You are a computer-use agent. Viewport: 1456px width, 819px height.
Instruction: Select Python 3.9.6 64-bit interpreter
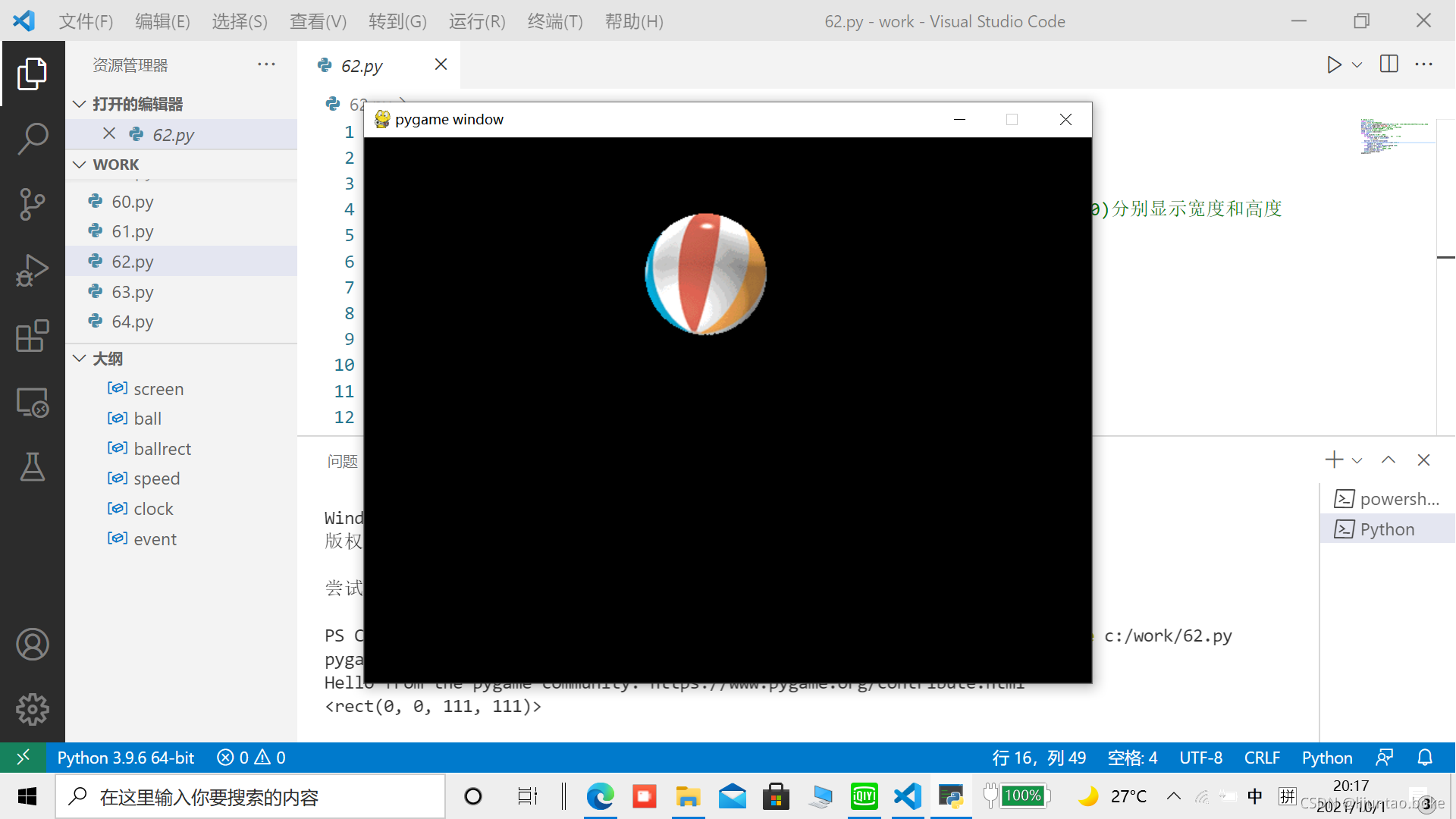(x=126, y=758)
